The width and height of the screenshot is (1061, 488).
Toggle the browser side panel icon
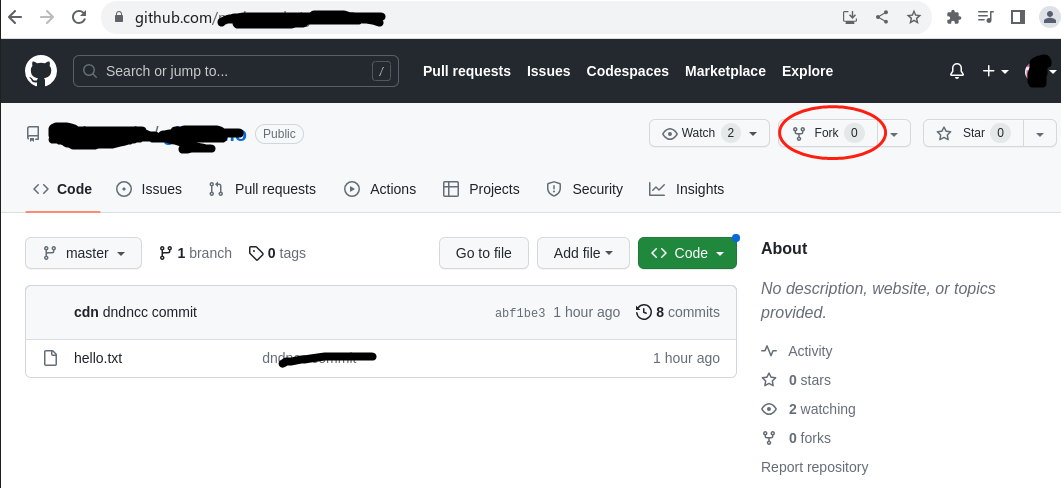(x=1018, y=17)
